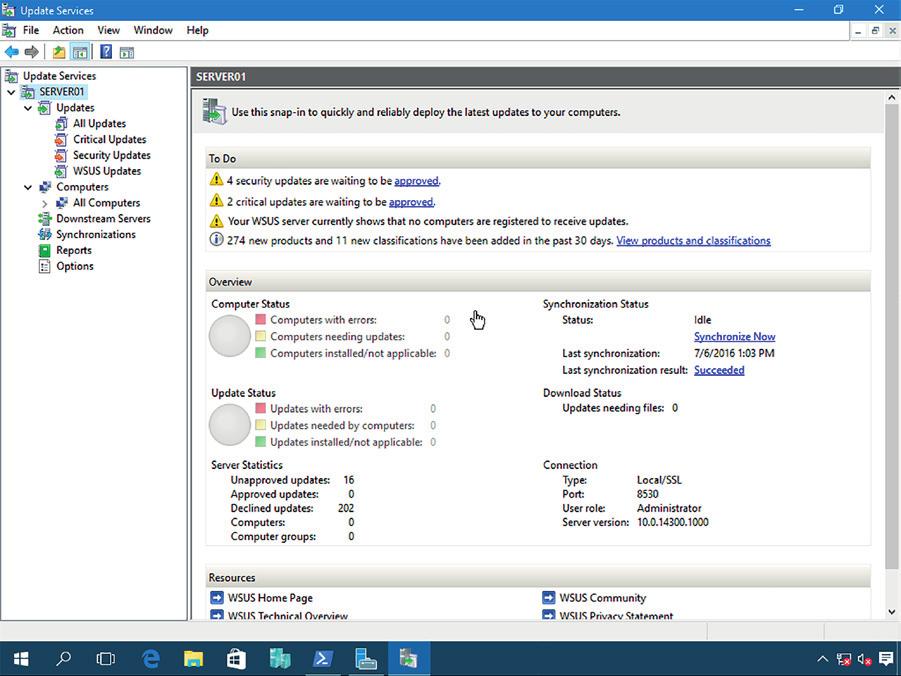Open the Succeeded synchronization result link

tap(719, 370)
